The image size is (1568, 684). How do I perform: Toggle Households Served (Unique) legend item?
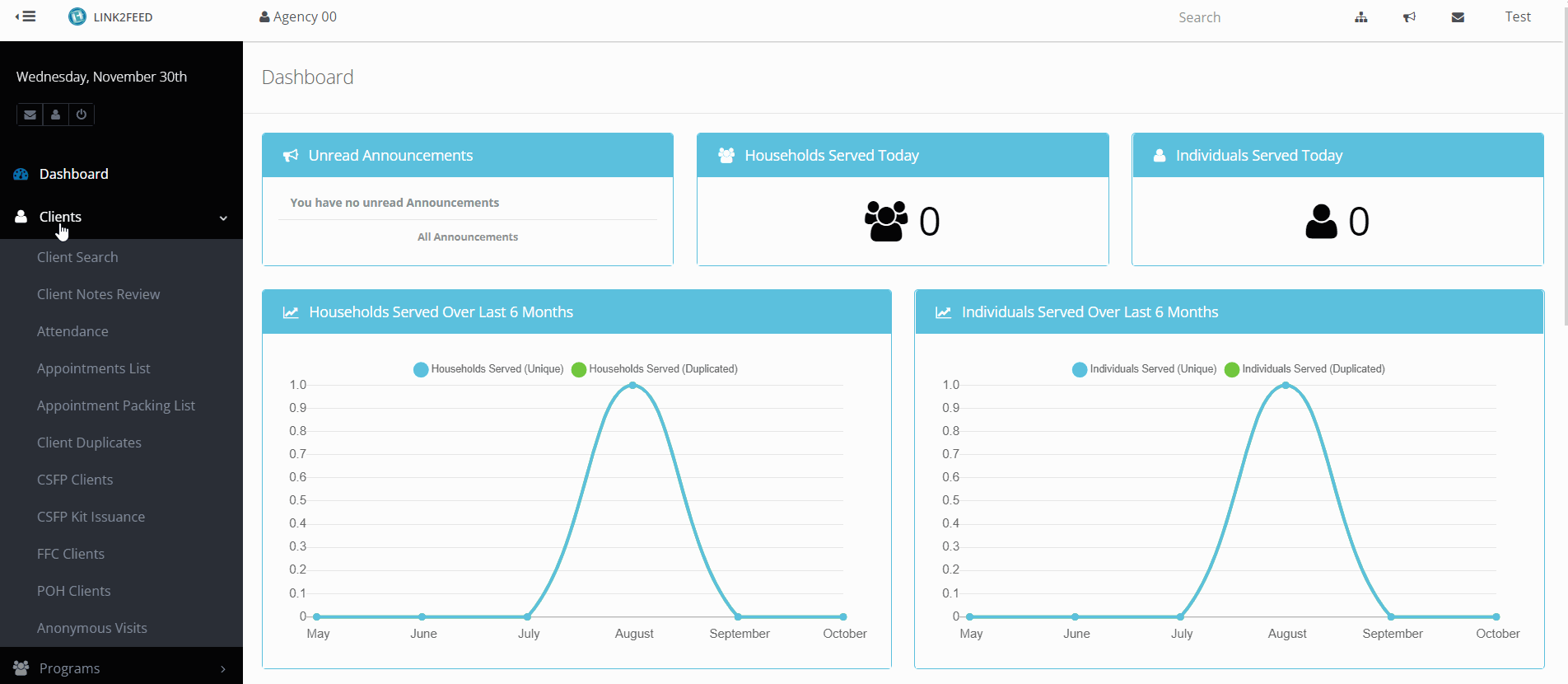point(488,369)
